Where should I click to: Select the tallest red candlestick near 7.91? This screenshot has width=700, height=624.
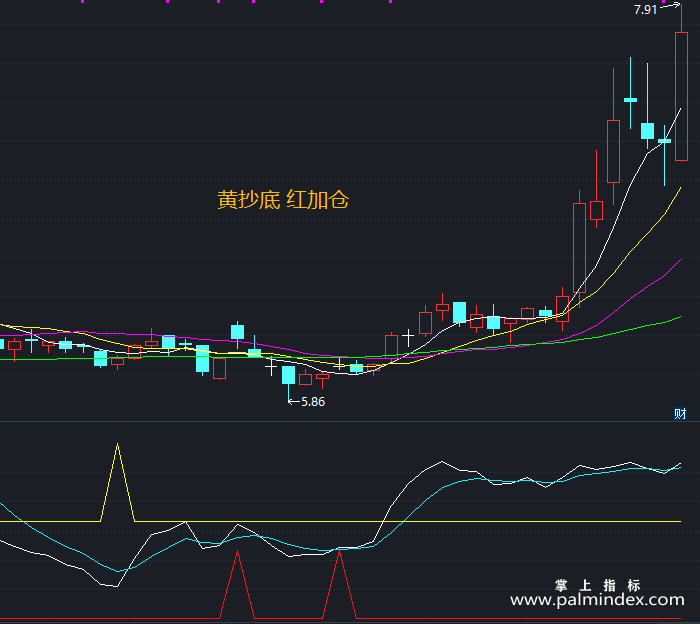pyautogui.click(x=681, y=96)
